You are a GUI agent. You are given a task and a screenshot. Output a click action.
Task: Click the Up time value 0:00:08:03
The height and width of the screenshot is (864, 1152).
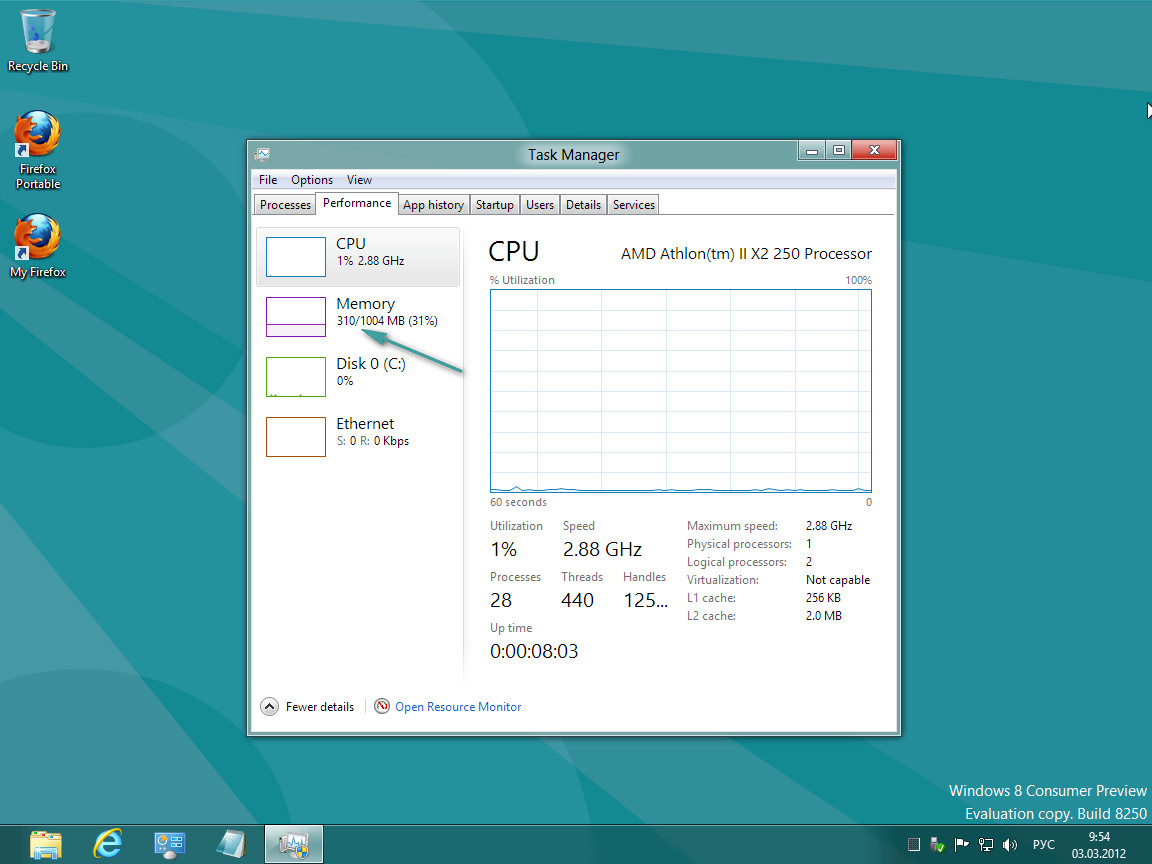pos(534,651)
